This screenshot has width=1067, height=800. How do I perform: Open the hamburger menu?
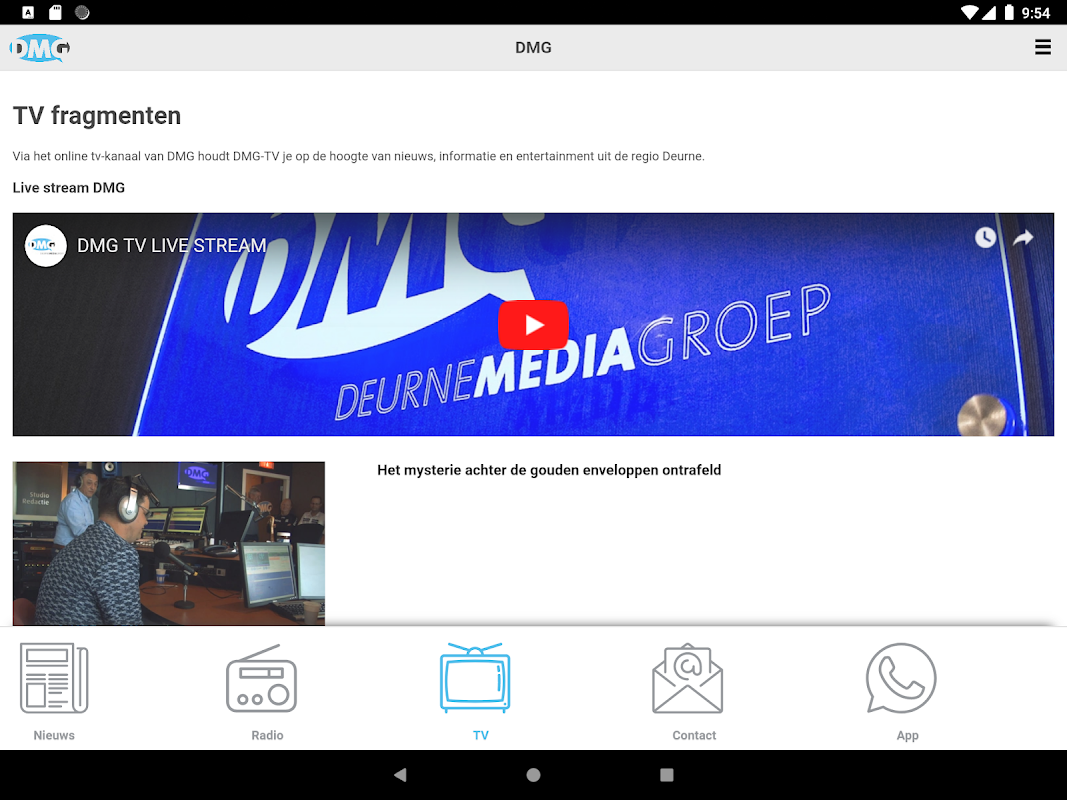1043,47
